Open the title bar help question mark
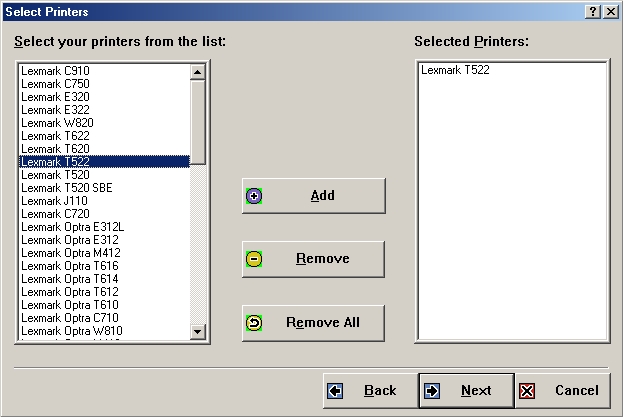The image size is (623, 417). [x=593, y=11]
